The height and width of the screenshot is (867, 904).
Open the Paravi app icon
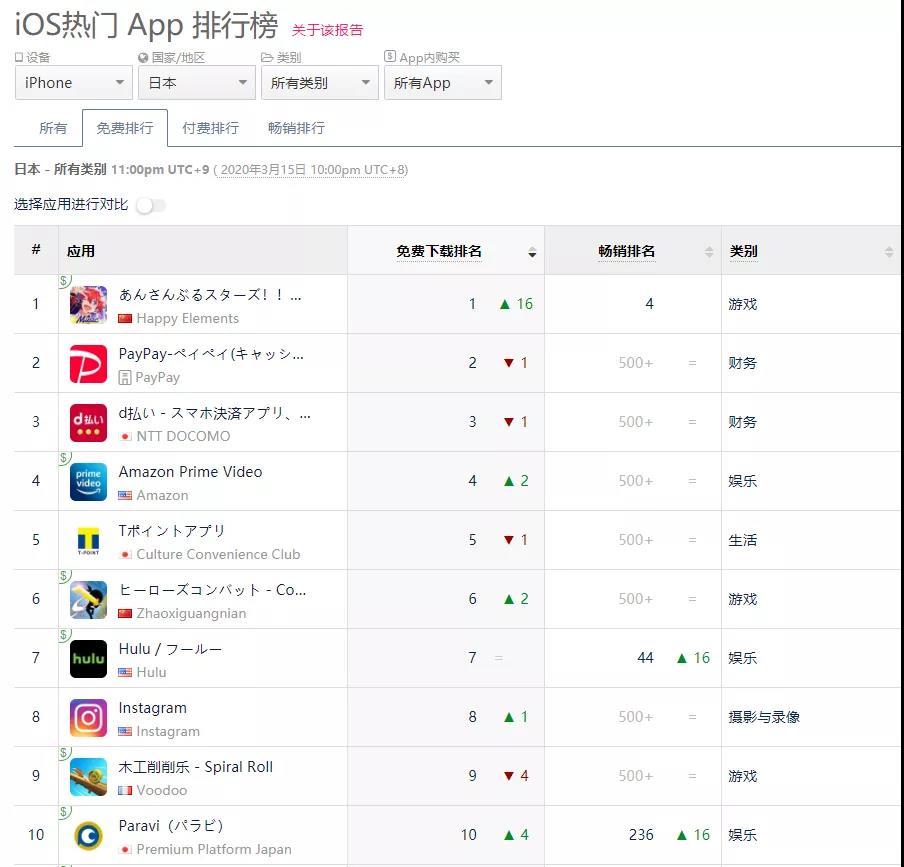(x=88, y=835)
